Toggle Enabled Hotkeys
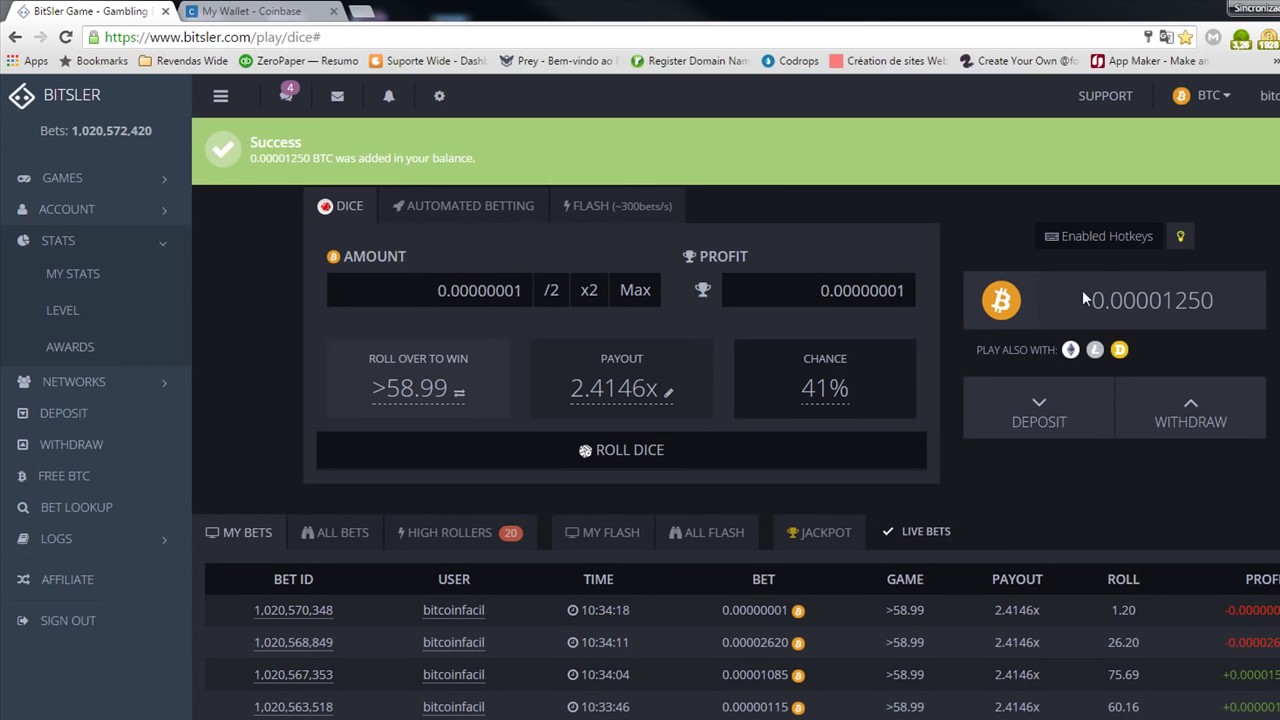 coord(1099,236)
